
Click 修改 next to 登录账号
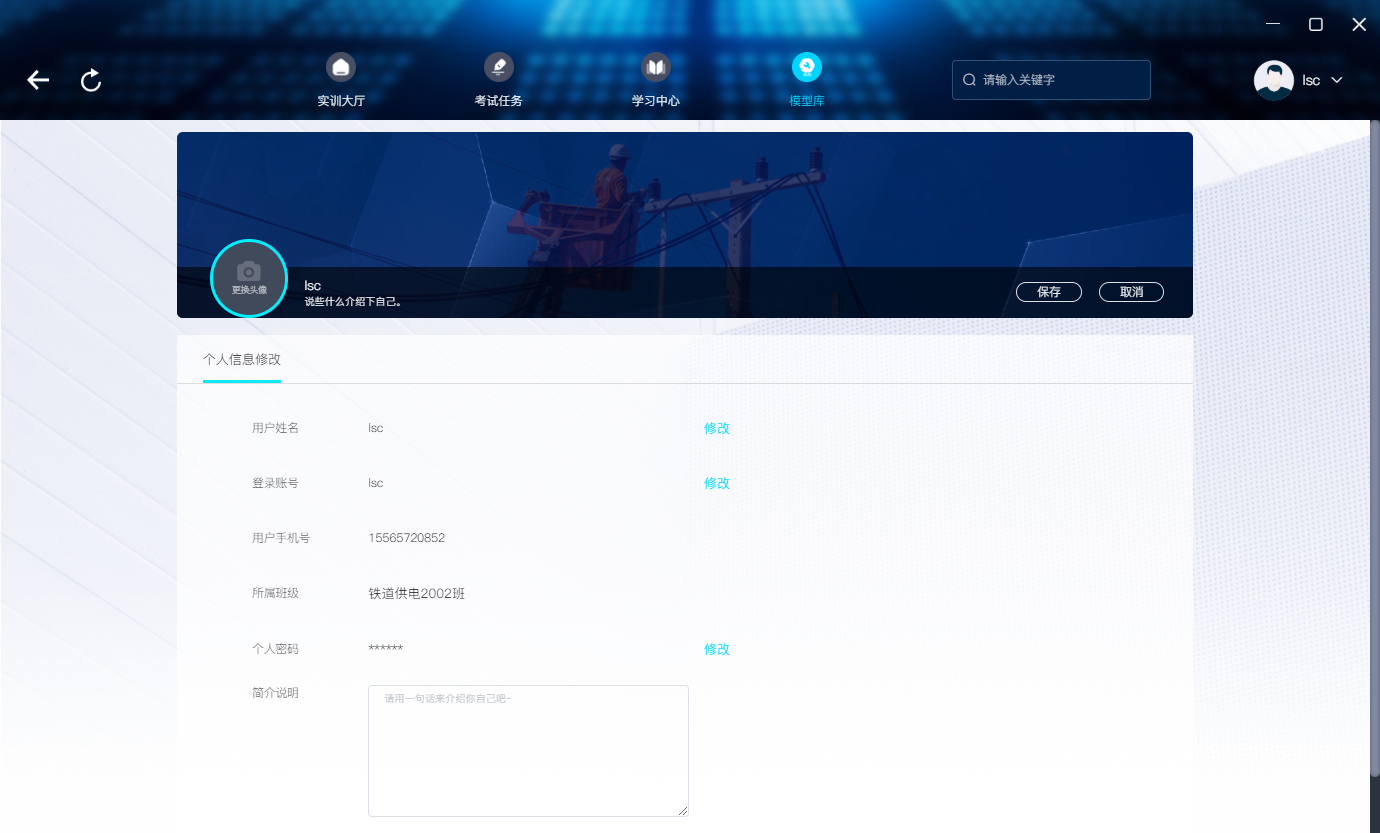click(x=717, y=483)
